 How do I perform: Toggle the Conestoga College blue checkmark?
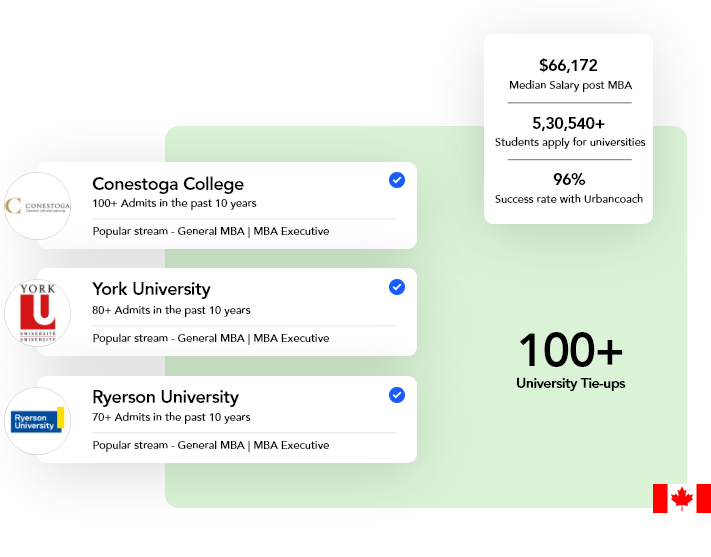(397, 180)
